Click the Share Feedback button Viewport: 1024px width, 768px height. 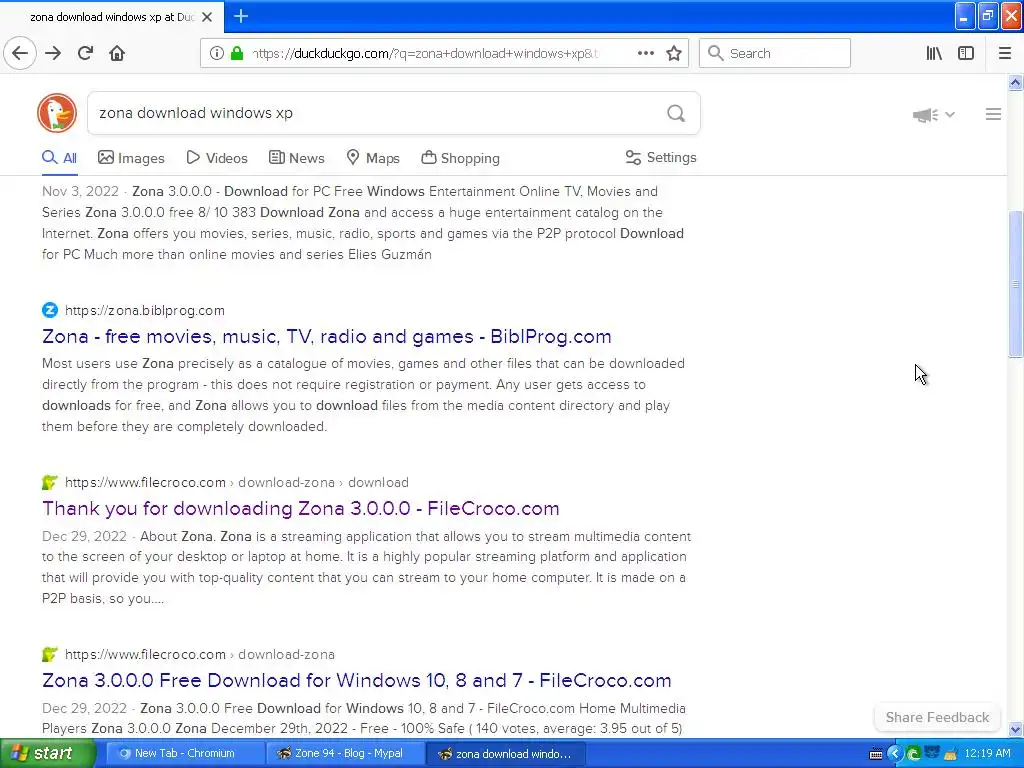point(937,717)
